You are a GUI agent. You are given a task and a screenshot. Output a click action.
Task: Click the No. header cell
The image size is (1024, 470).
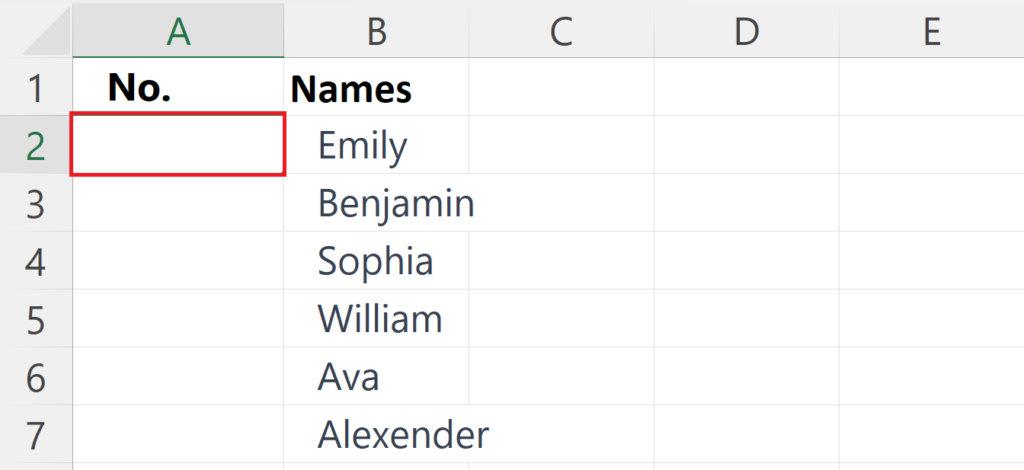(x=178, y=87)
